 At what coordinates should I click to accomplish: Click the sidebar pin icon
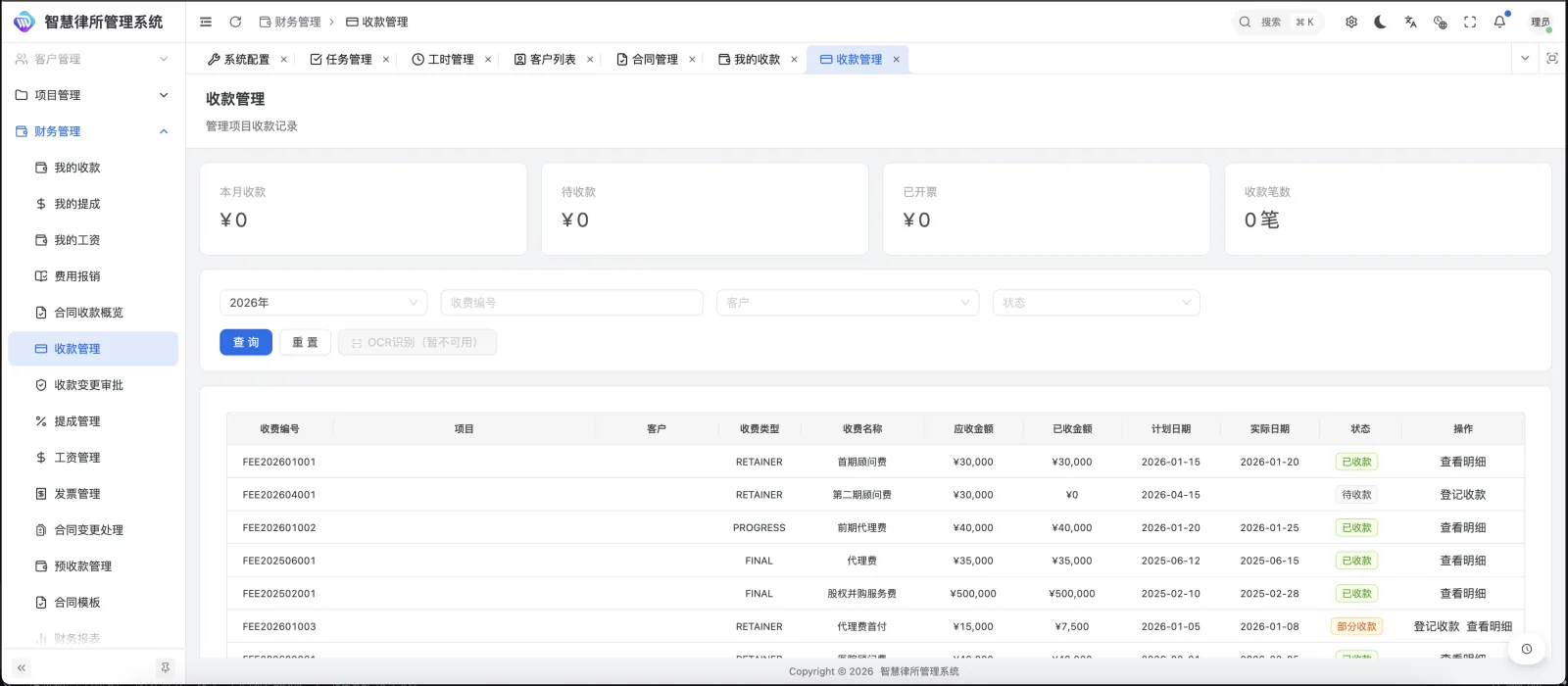coord(165,667)
